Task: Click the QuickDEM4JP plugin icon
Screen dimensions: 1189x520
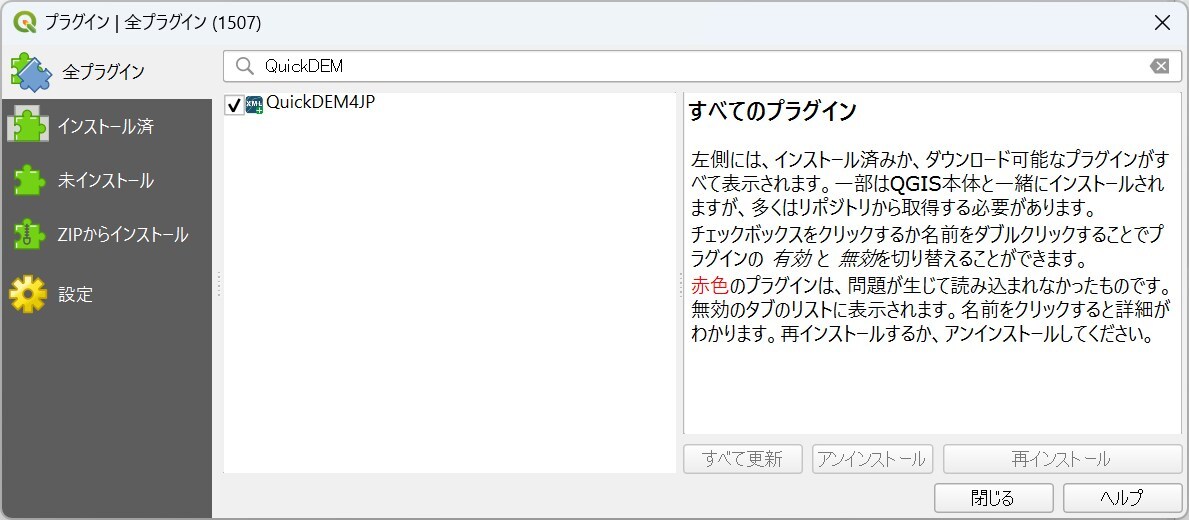Action: (254, 105)
